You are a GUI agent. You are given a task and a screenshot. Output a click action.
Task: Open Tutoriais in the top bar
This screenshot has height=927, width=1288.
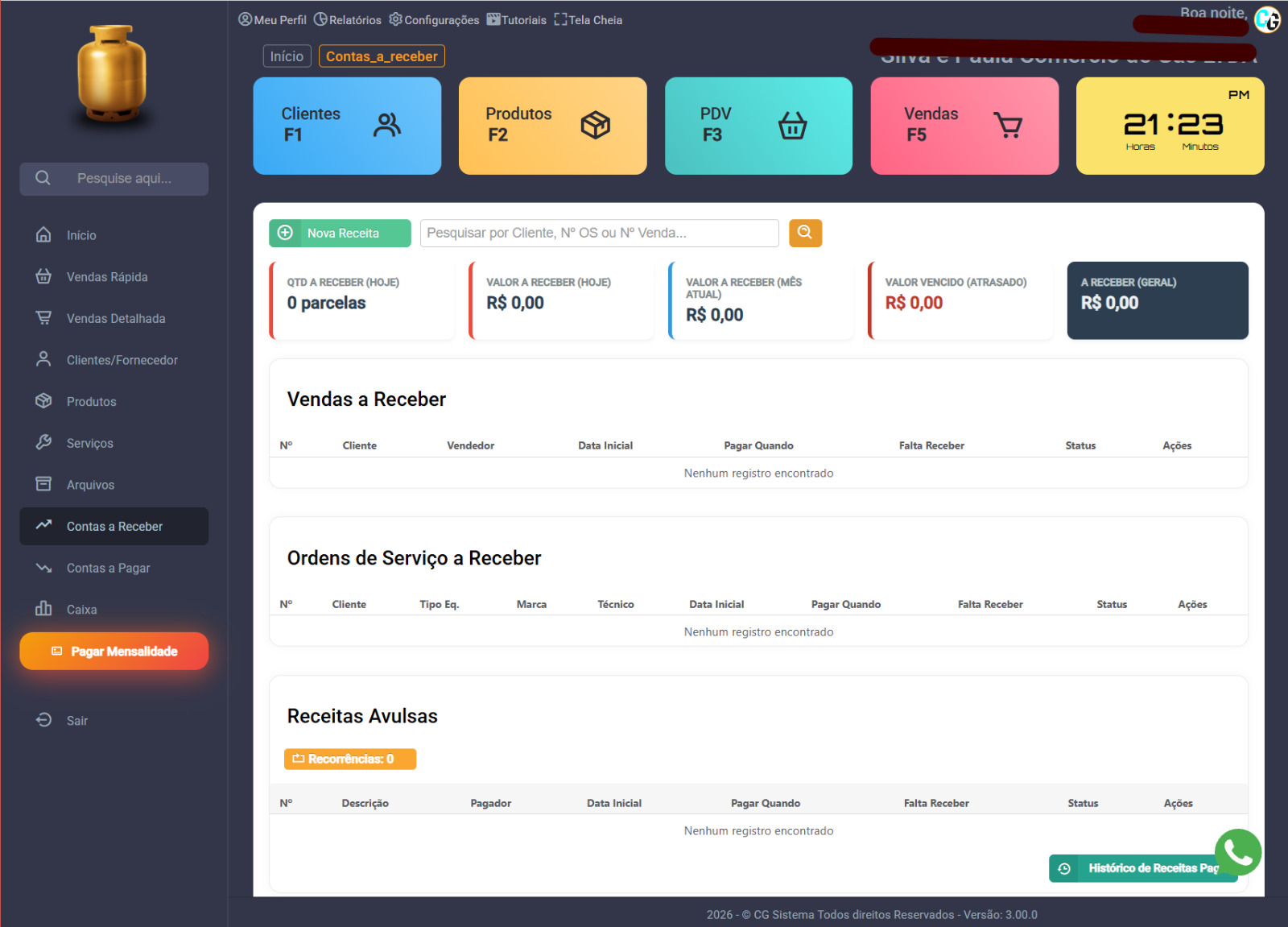coord(516,20)
